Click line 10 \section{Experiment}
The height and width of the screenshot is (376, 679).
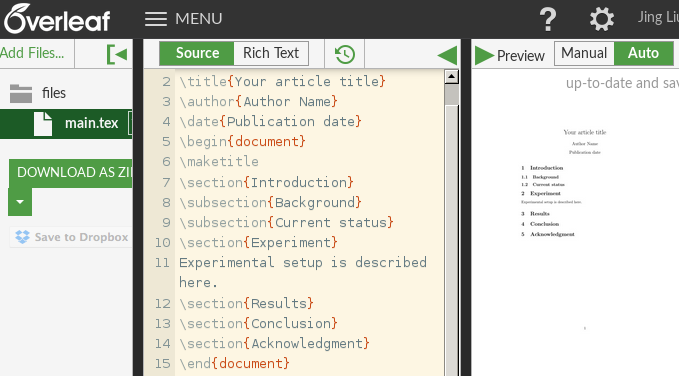tap(258, 243)
